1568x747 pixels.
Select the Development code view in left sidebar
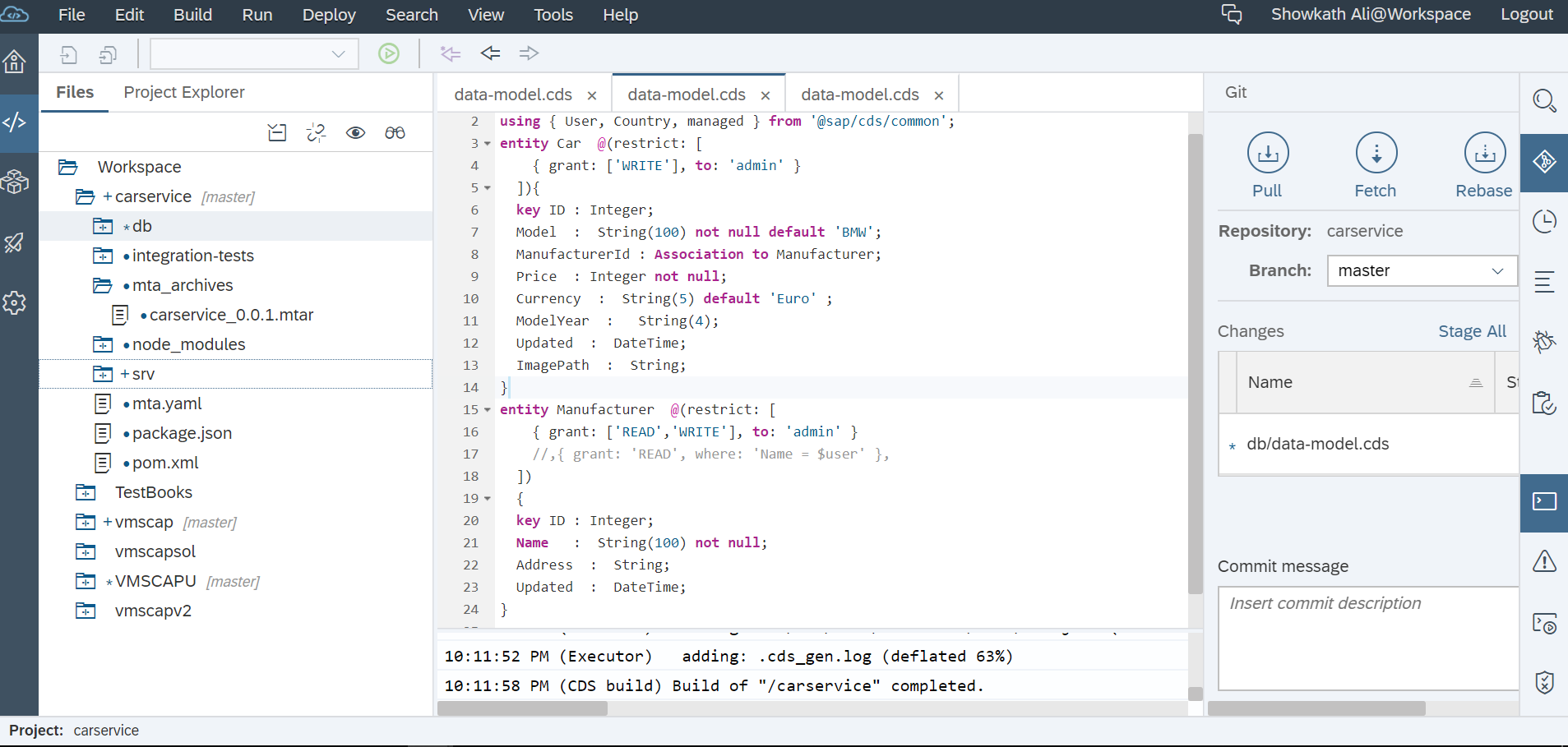(15, 122)
